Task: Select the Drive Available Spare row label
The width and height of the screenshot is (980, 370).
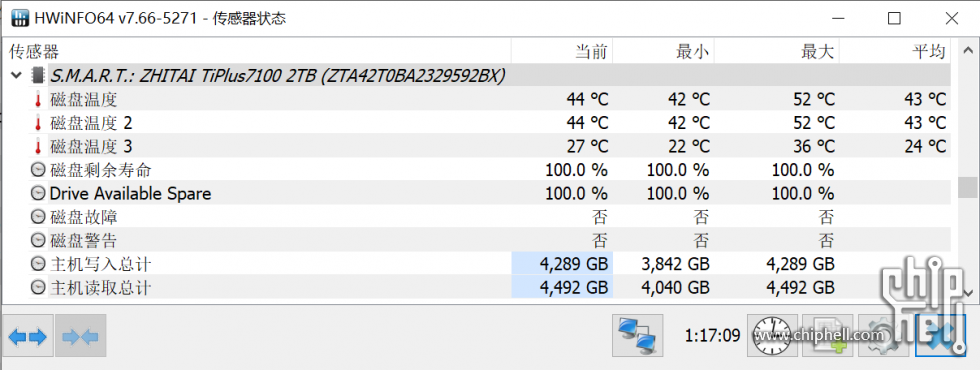Action: pos(131,194)
